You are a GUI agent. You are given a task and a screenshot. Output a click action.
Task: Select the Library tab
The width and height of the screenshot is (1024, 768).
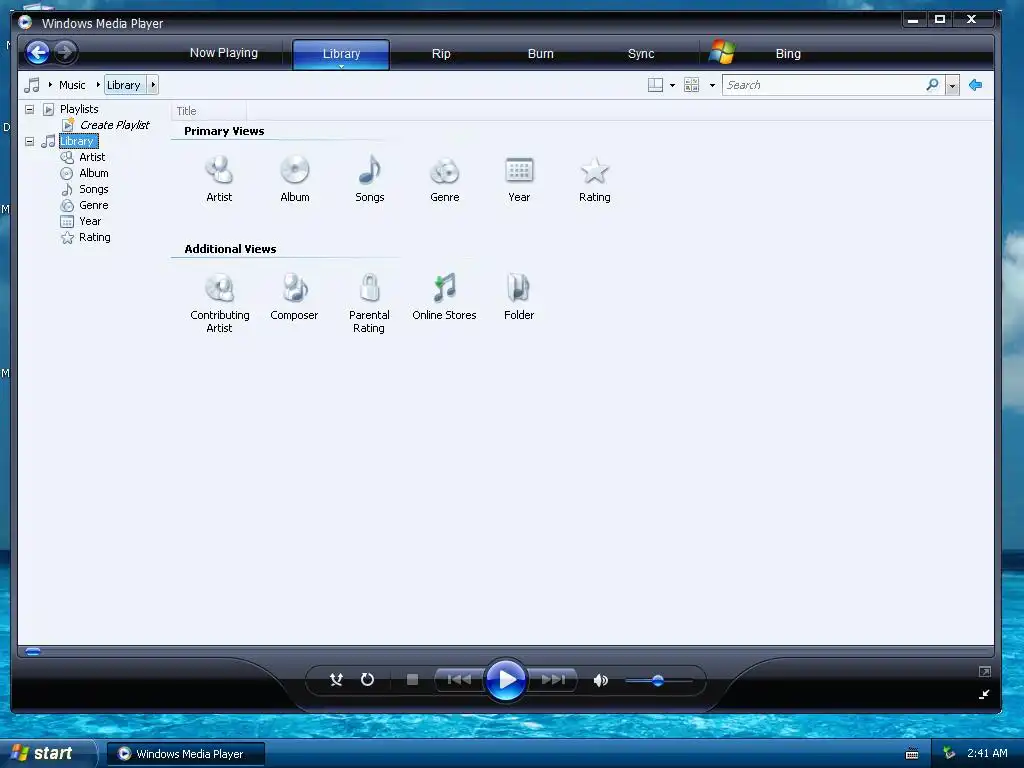tap(341, 54)
